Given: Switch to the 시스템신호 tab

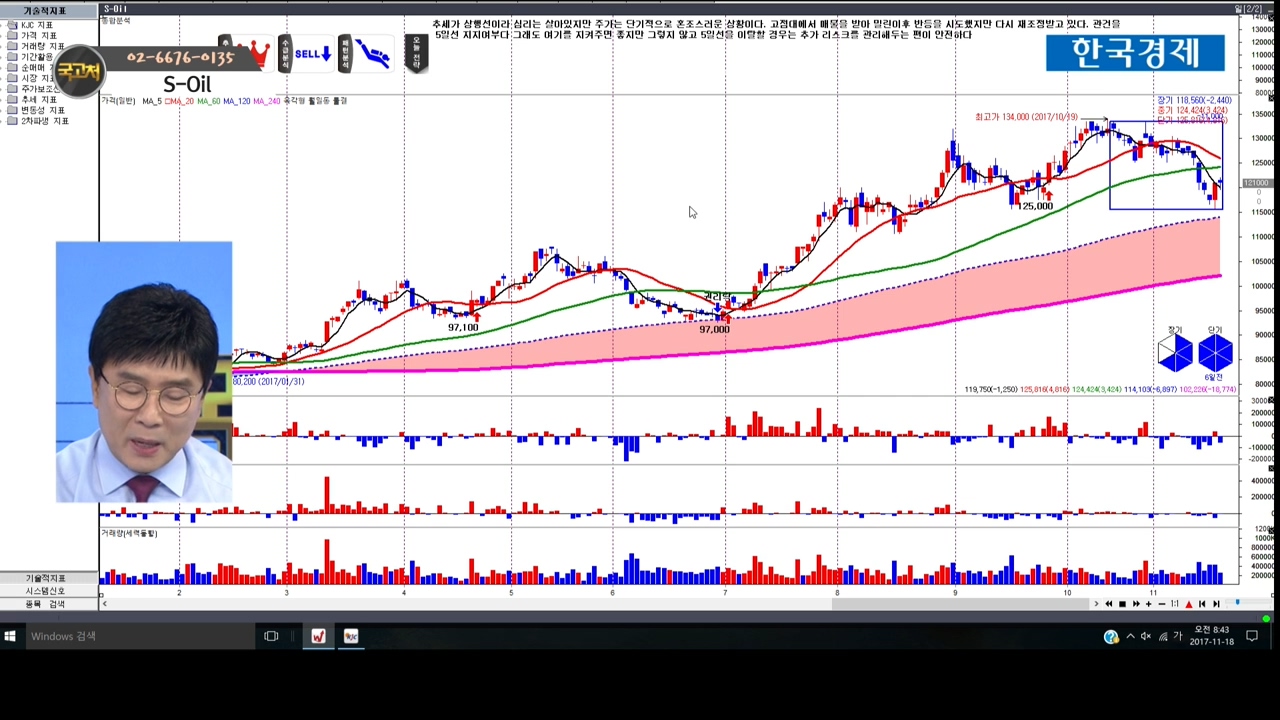Looking at the screenshot, I should [x=45, y=591].
